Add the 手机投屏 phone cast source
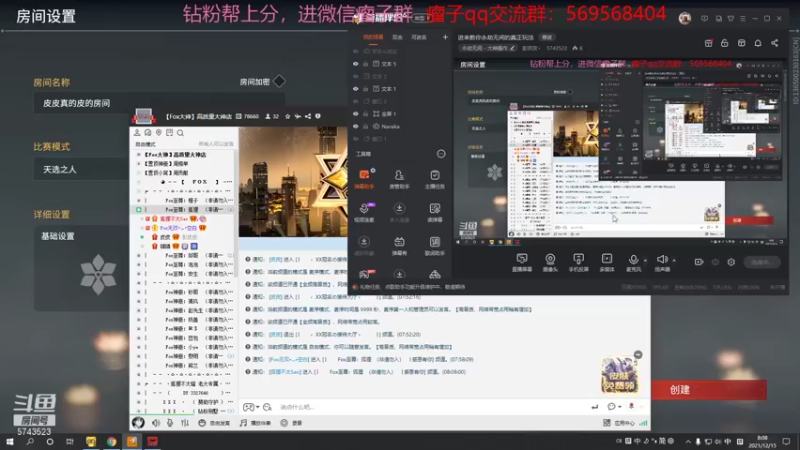 pyautogui.click(x=579, y=262)
